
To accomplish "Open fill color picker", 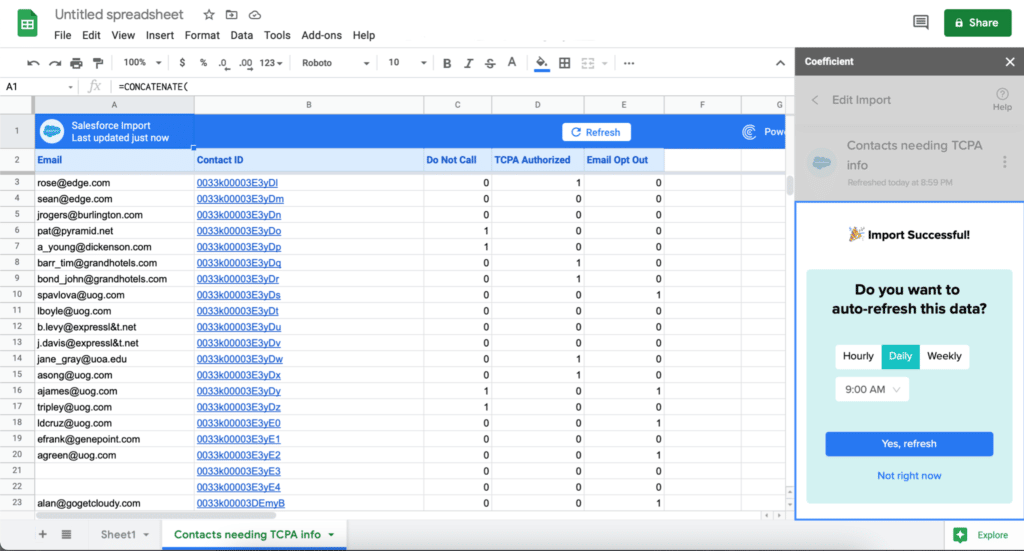I will [541, 63].
